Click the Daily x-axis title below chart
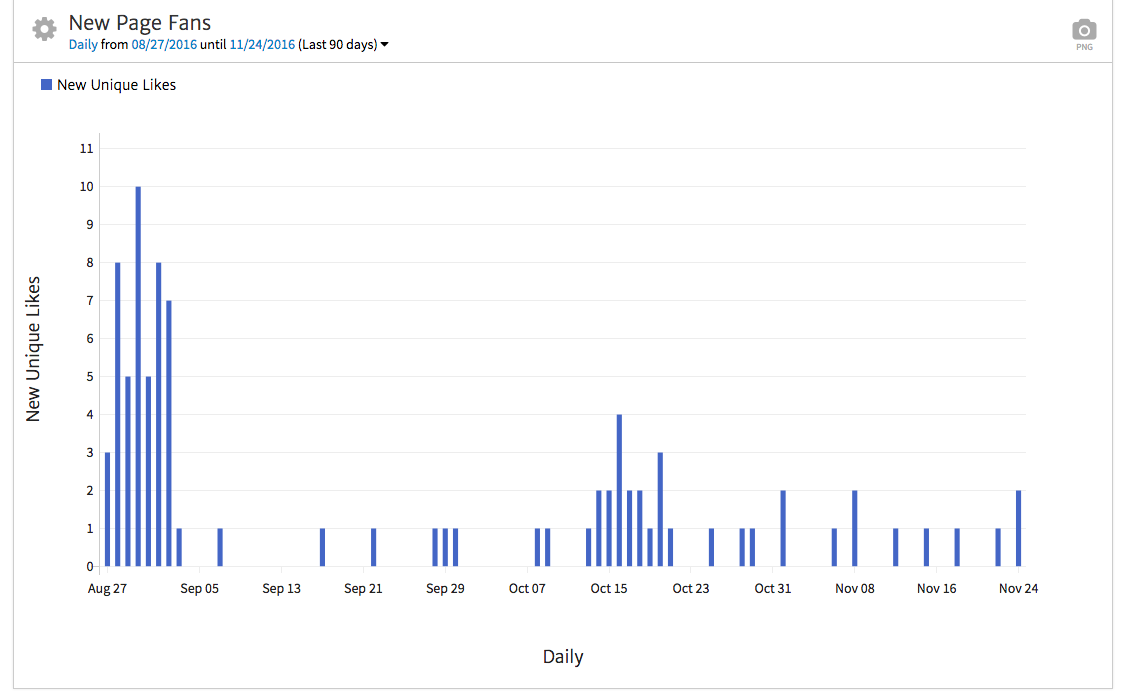 tap(563, 657)
